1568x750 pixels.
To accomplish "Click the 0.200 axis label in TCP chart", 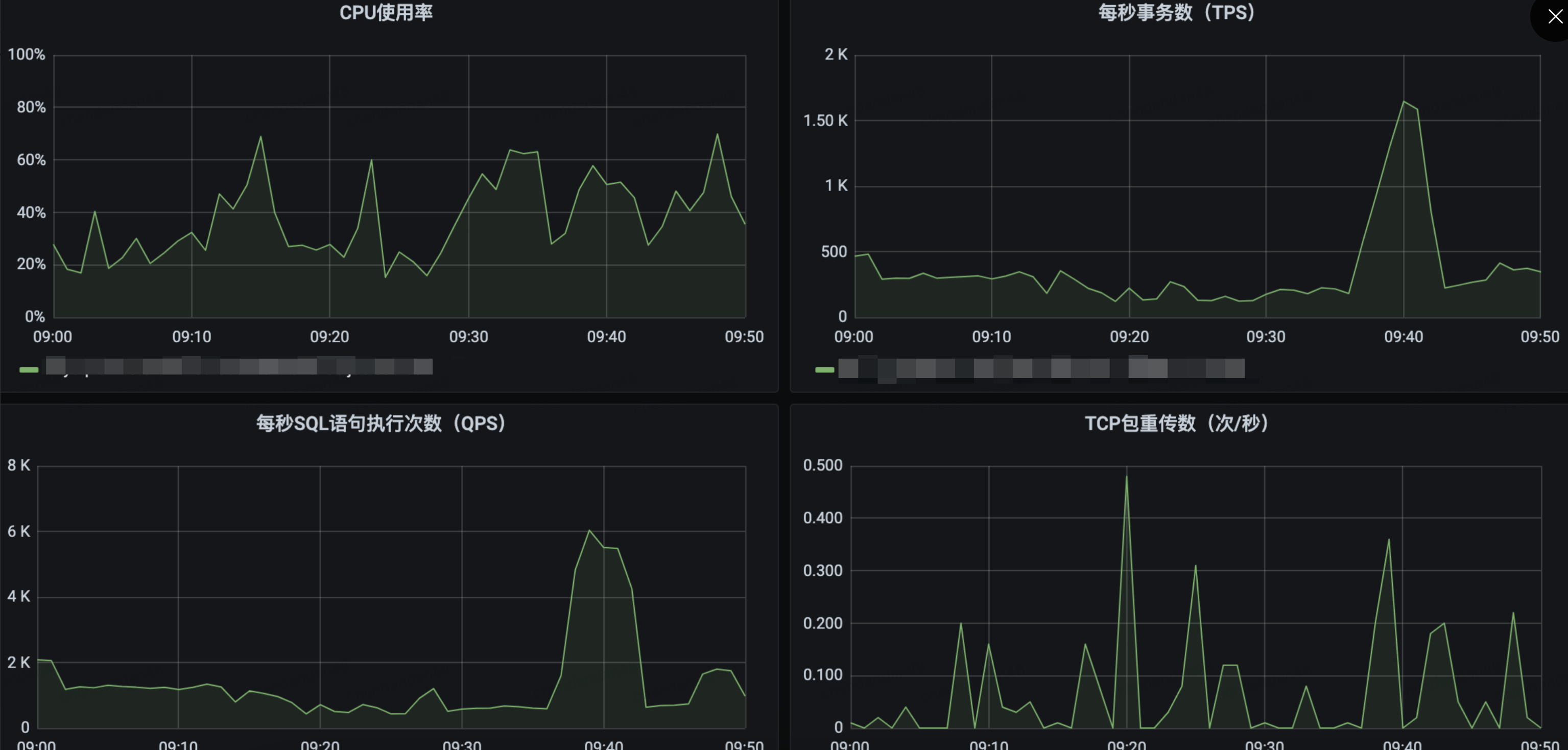I will [823, 623].
